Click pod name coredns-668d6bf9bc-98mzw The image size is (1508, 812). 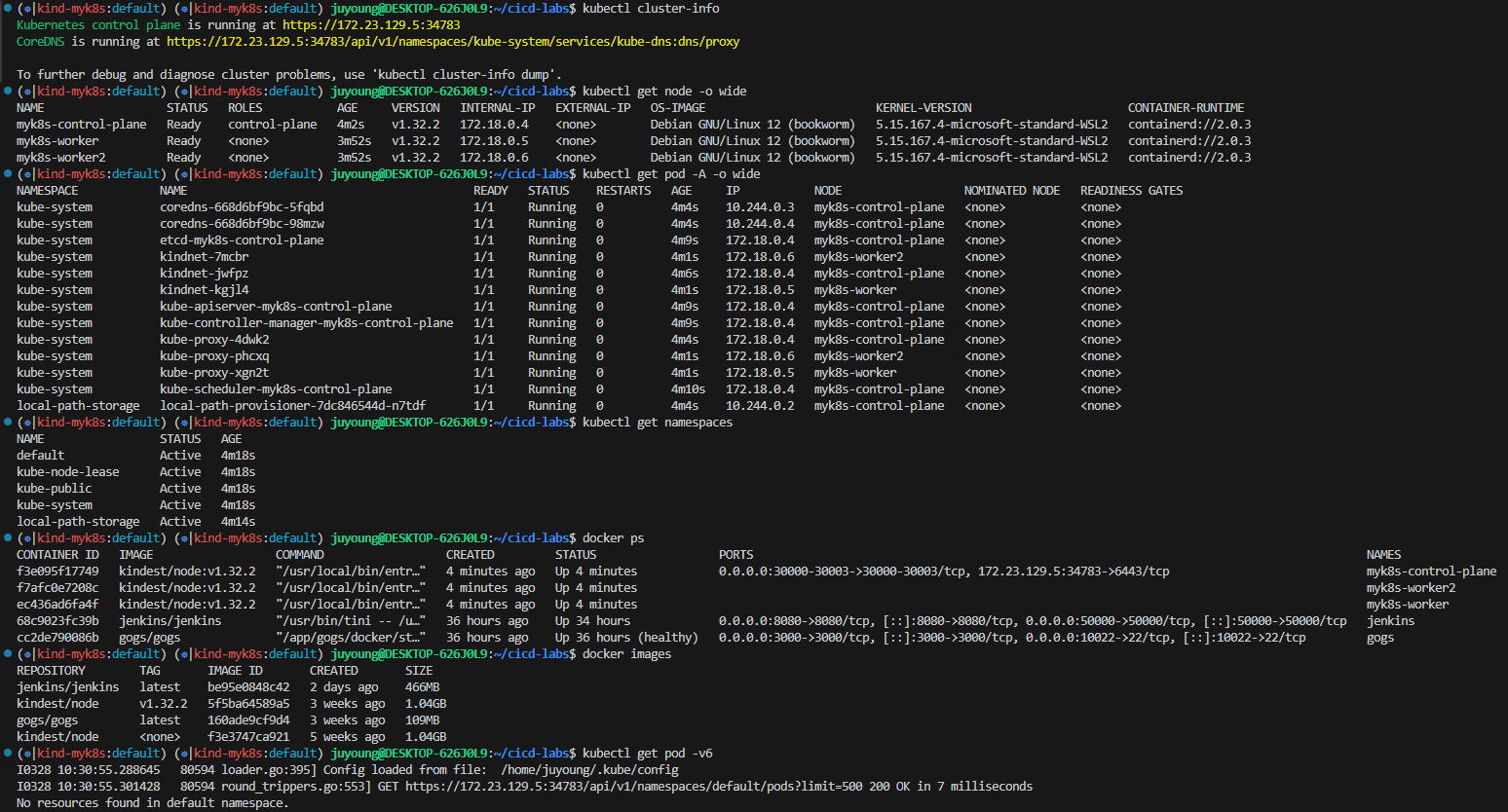coord(242,224)
